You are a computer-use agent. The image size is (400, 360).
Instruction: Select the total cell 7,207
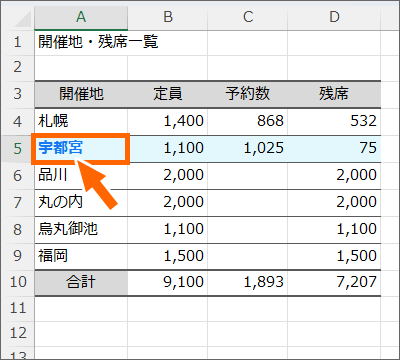(x=334, y=282)
